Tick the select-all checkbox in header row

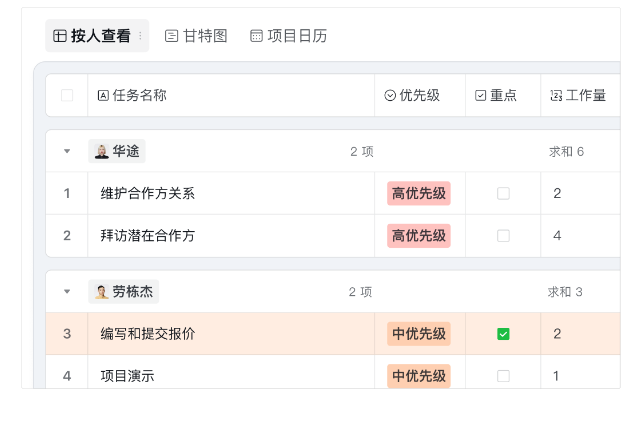tap(67, 95)
